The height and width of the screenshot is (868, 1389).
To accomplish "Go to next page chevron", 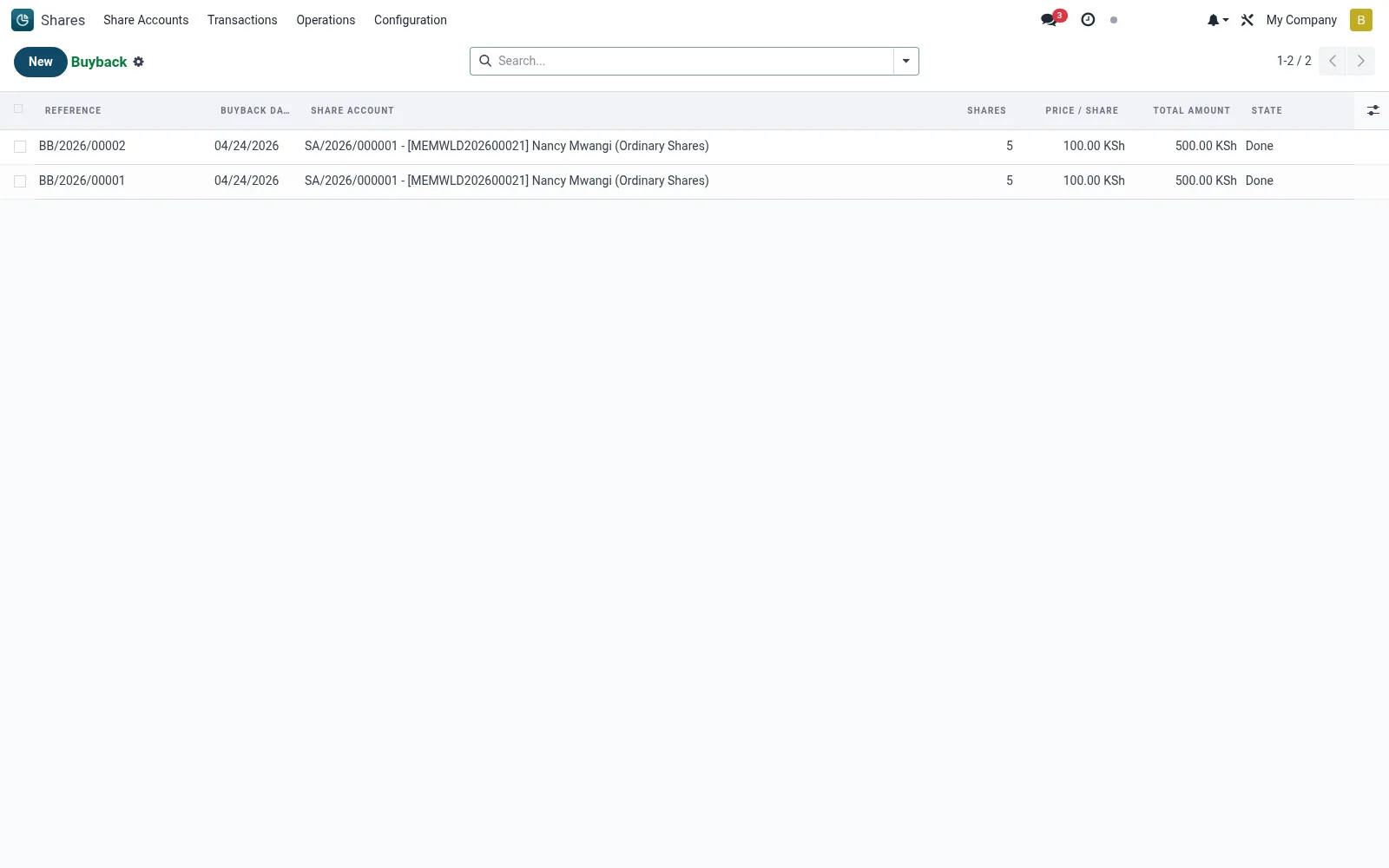I will [x=1361, y=61].
